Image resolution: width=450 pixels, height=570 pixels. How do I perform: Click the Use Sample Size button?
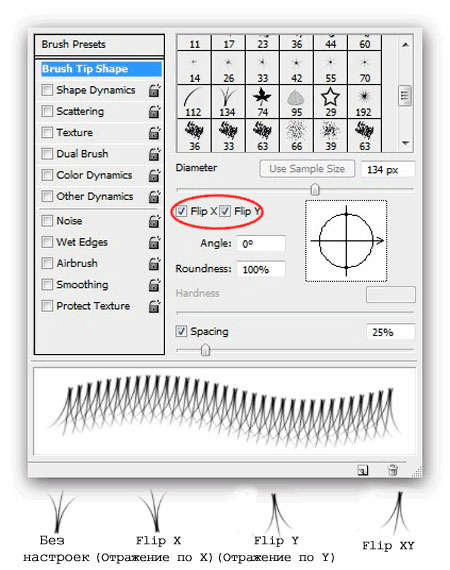click(307, 169)
